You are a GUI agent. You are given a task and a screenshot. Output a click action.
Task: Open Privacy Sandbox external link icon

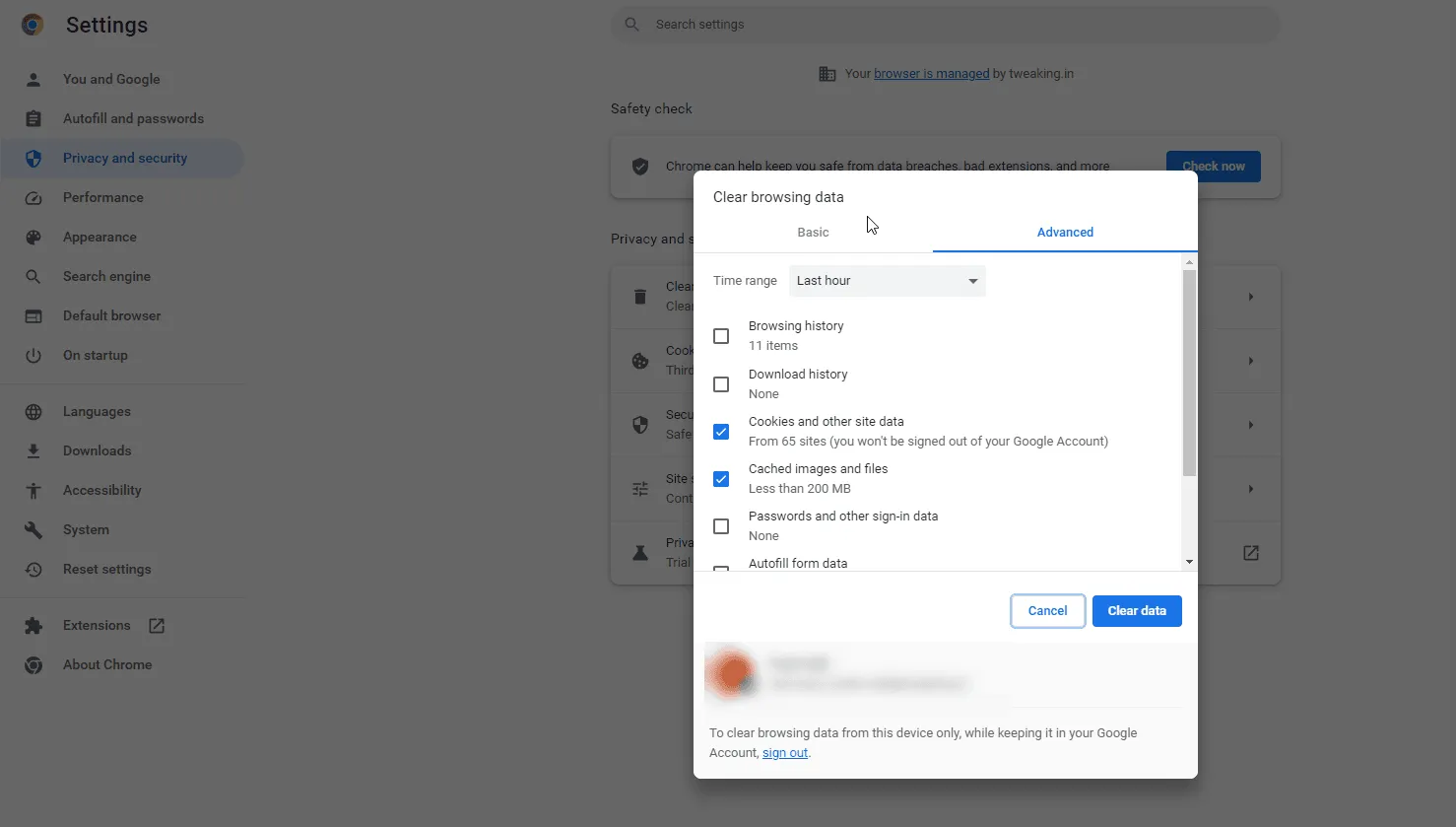point(1251,553)
